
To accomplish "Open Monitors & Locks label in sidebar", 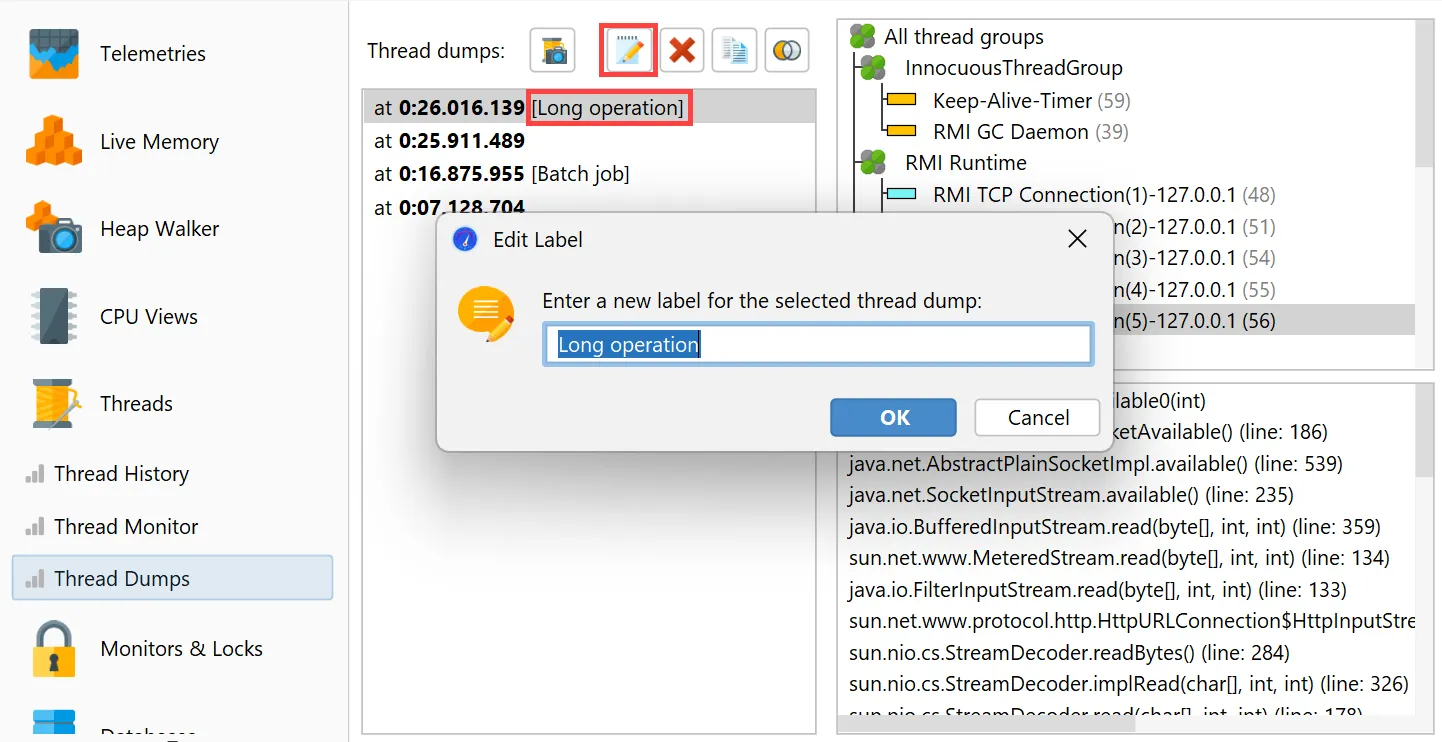I will [x=181, y=649].
